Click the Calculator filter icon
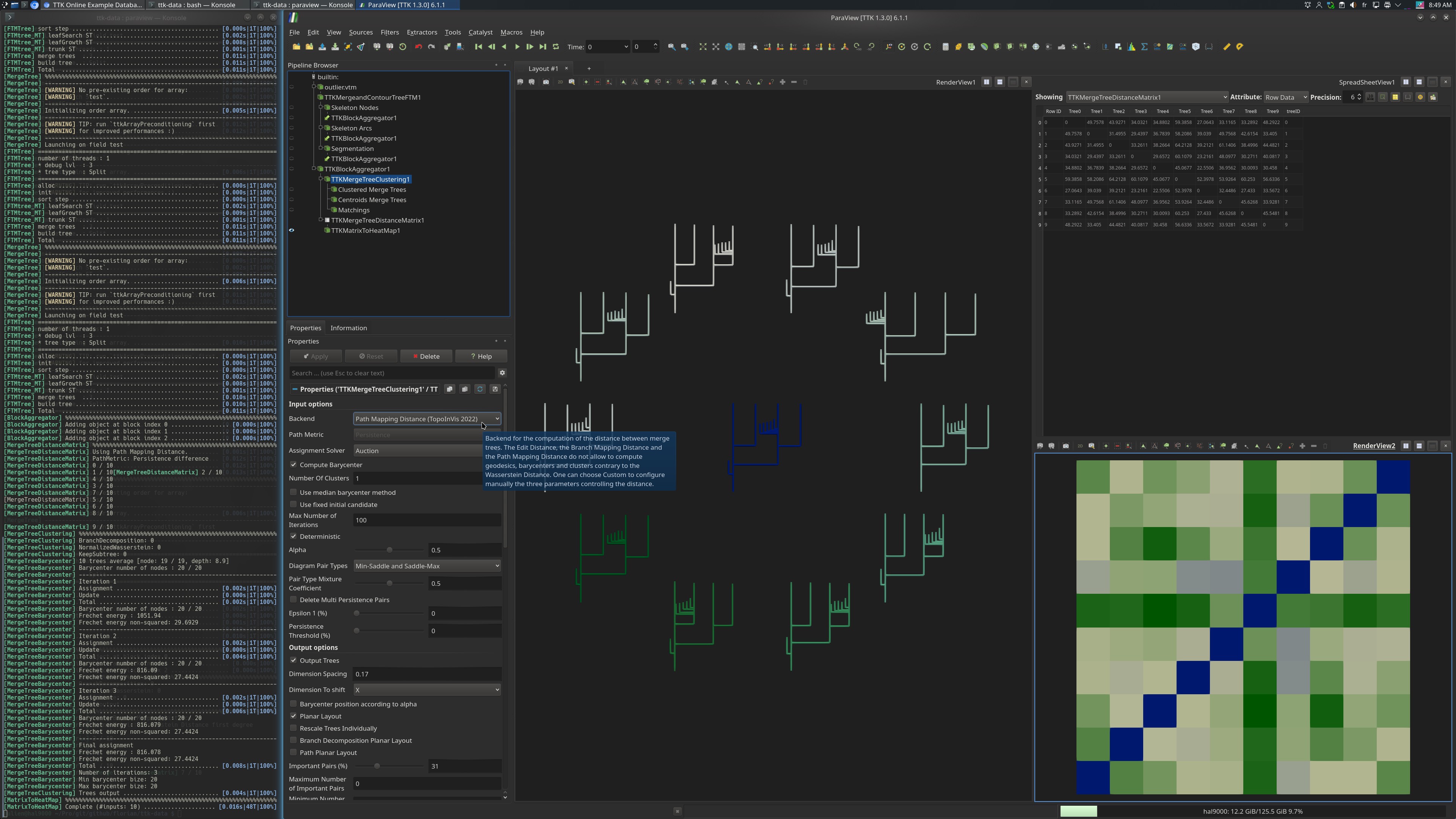This screenshot has width=1456, height=819. point(945,47)
